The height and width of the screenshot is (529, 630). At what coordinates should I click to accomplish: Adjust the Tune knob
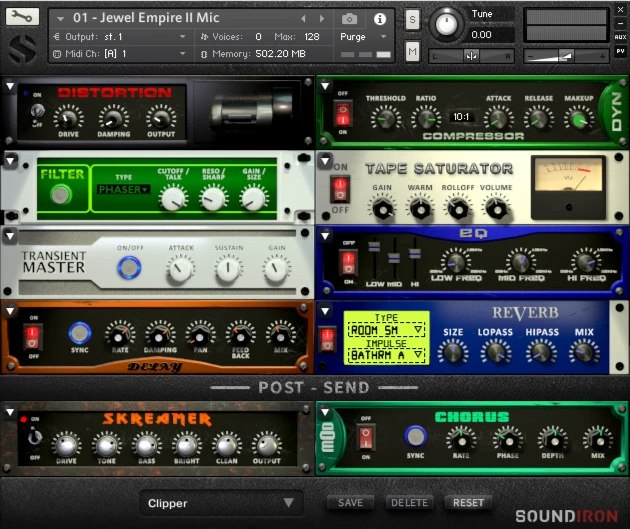(446, 24)
